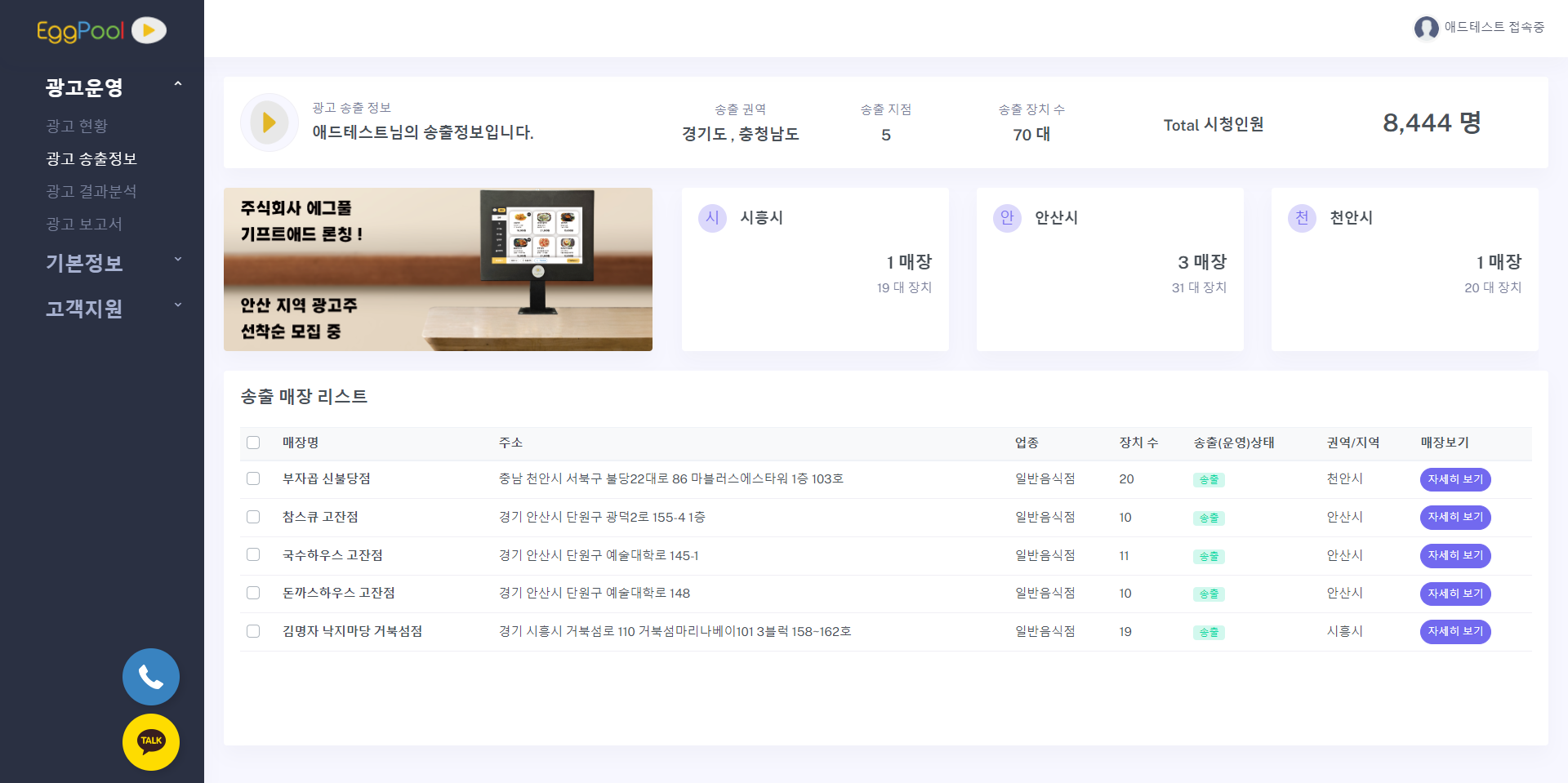This screenshot has width=1568, height=783.
Task: Click the 시 badge on 시흥시 card
Action: tap(712, 218)
